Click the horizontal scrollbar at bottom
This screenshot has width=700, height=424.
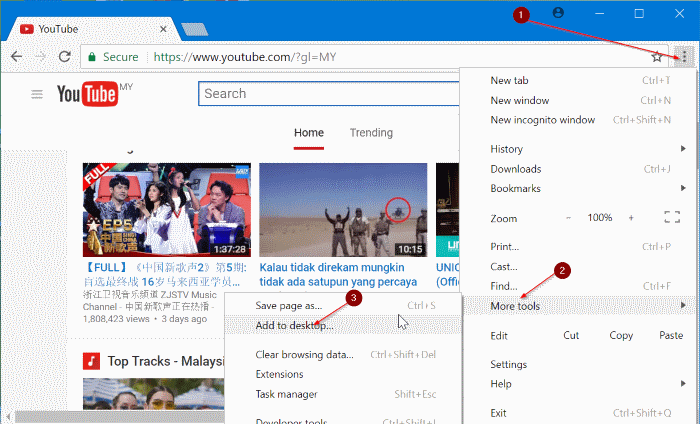[120, 417]
